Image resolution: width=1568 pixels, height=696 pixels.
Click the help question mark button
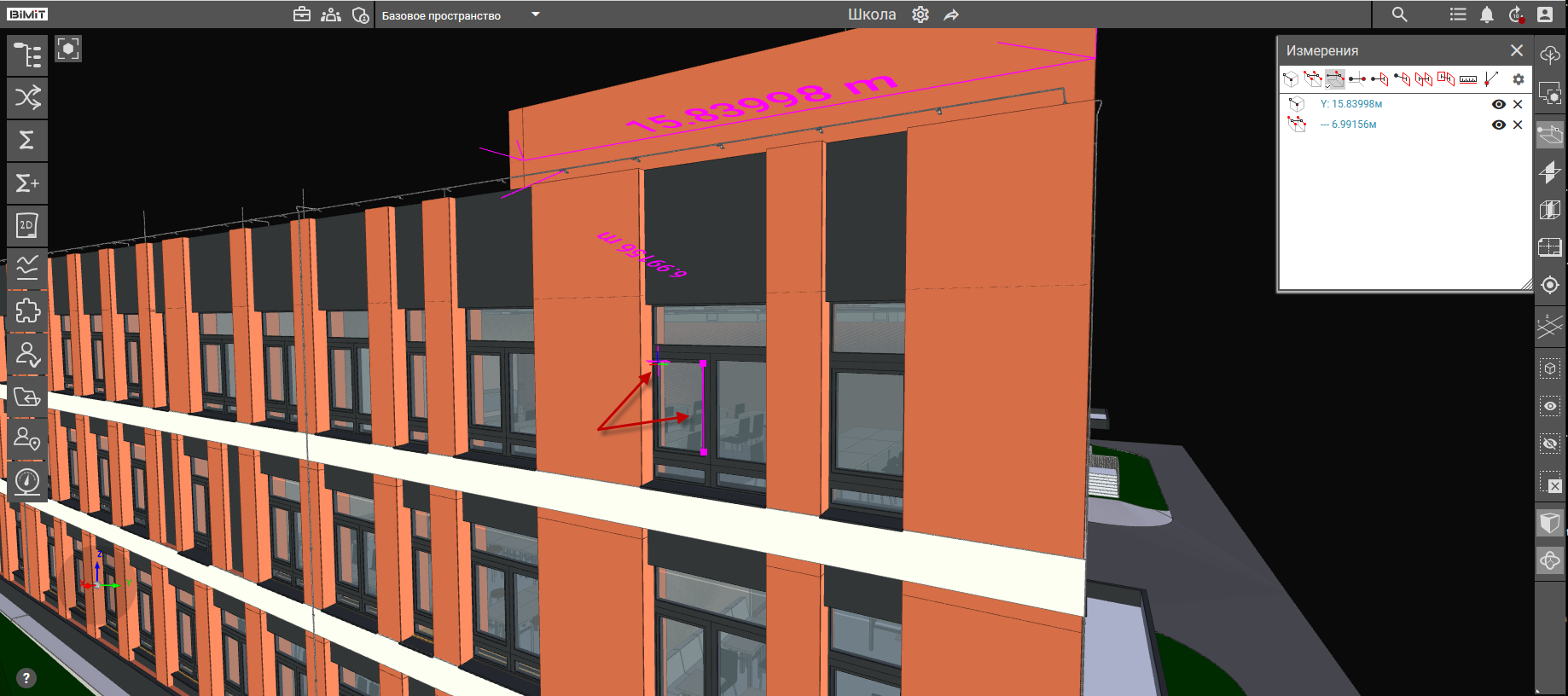click(26, 678)
